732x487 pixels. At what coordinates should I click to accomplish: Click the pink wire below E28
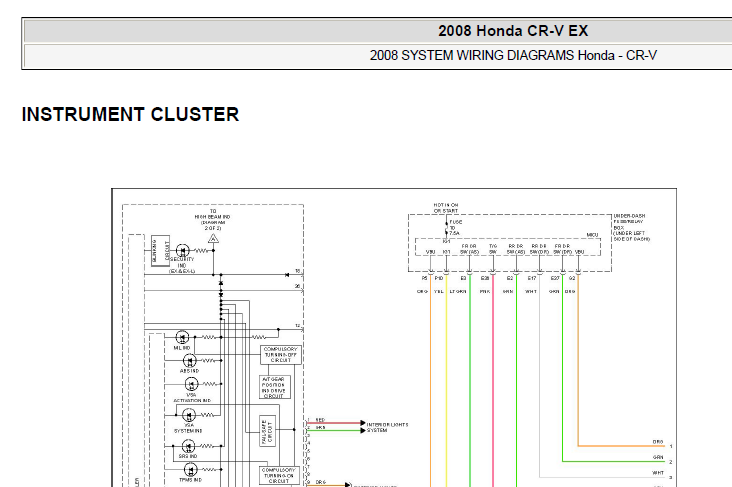click(493, 383)
